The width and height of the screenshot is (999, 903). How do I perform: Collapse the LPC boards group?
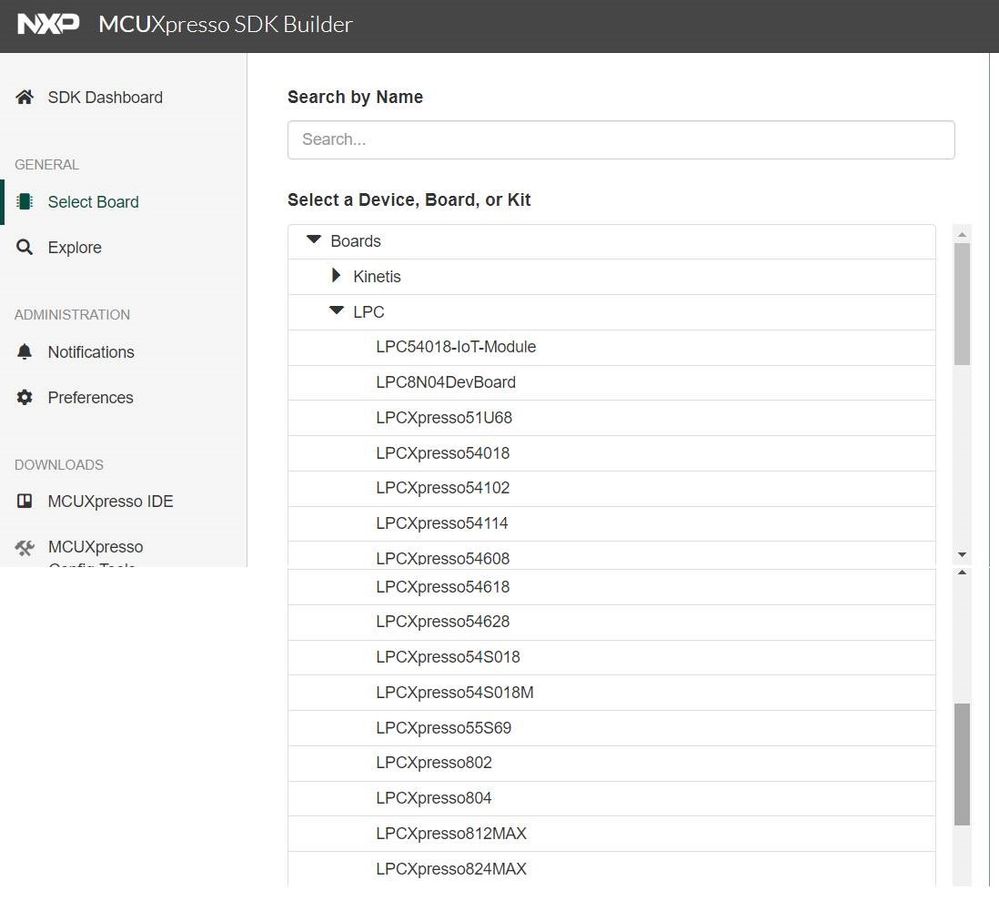336,311
